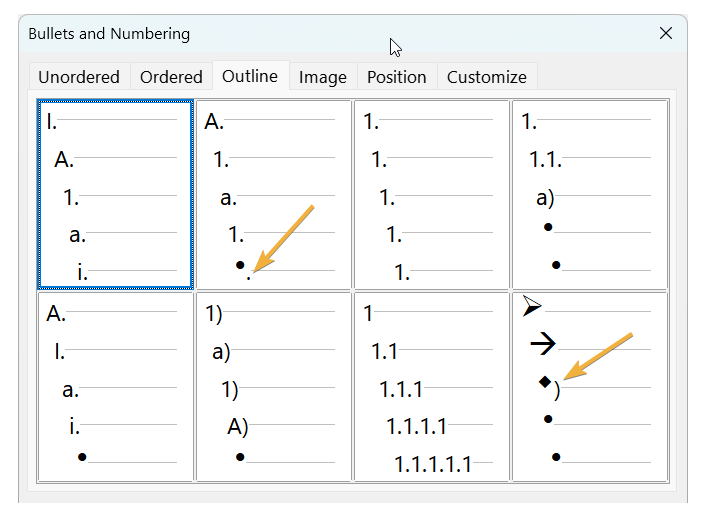This screenshot has height=521, width=711.
Task: Click the right-pointing arrow bullet icon
Action: (x=542, y=344)
